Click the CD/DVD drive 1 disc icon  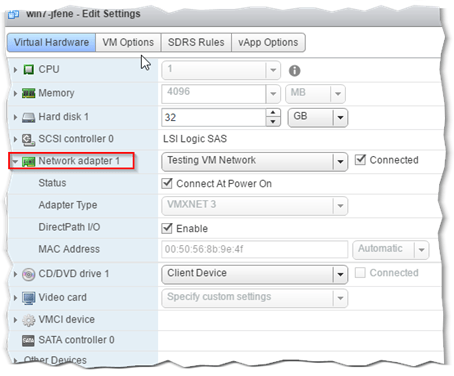(x=29, y=274)
